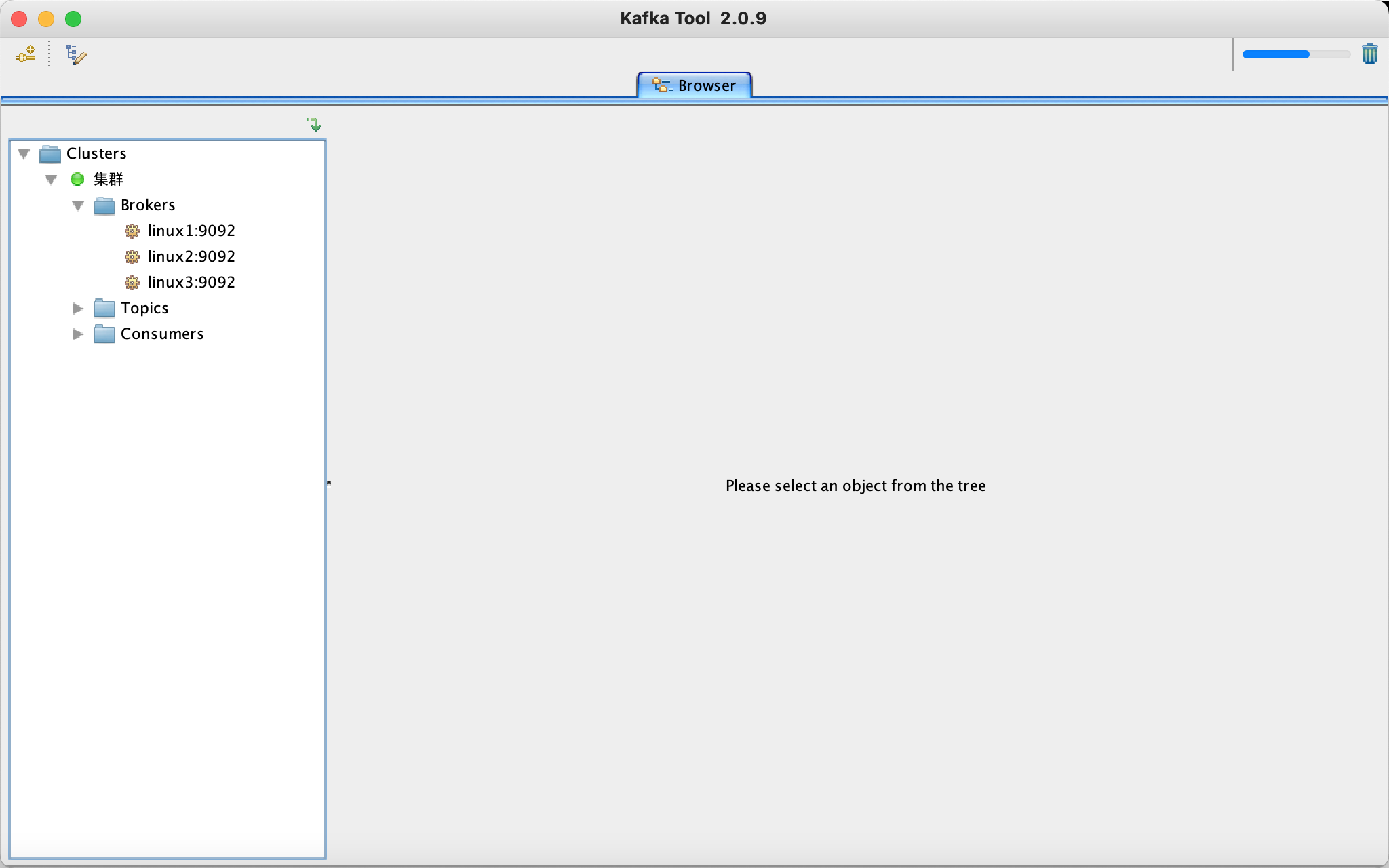Expand the Consumers node
1389x868 pixels.
78,334
